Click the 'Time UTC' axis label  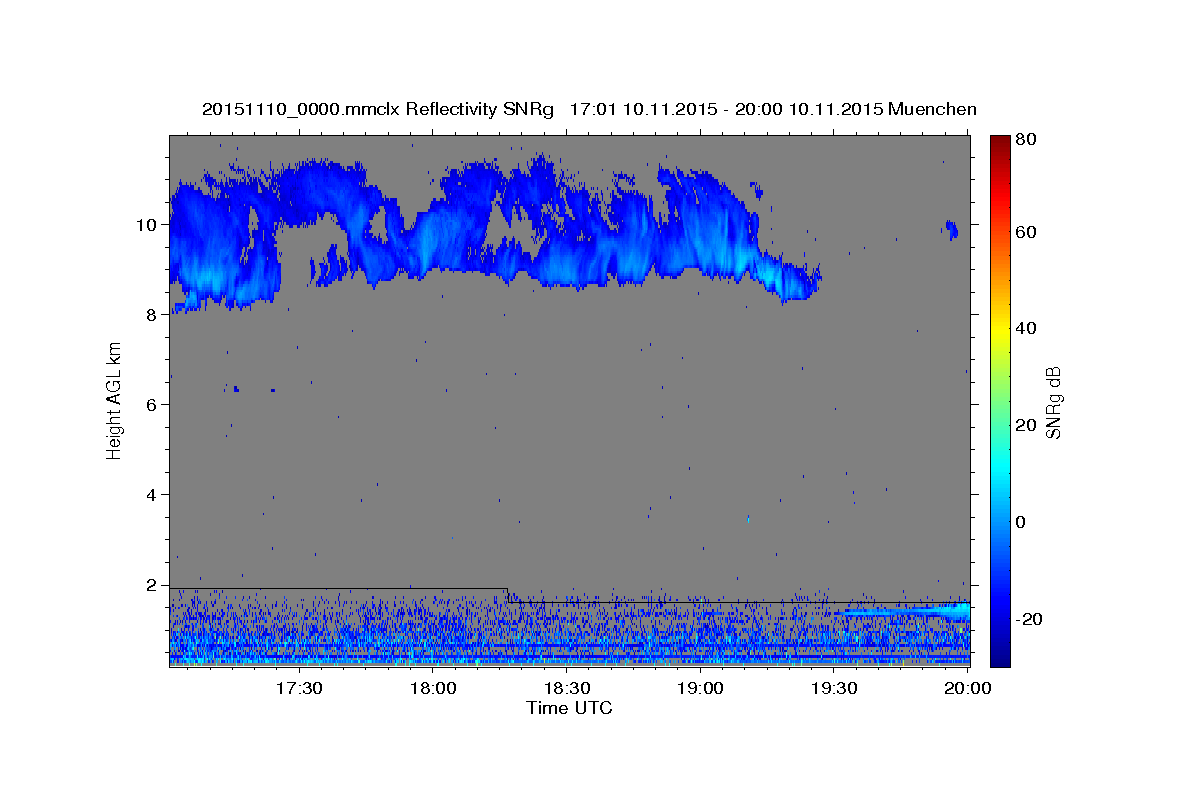[x=569, y=708]
